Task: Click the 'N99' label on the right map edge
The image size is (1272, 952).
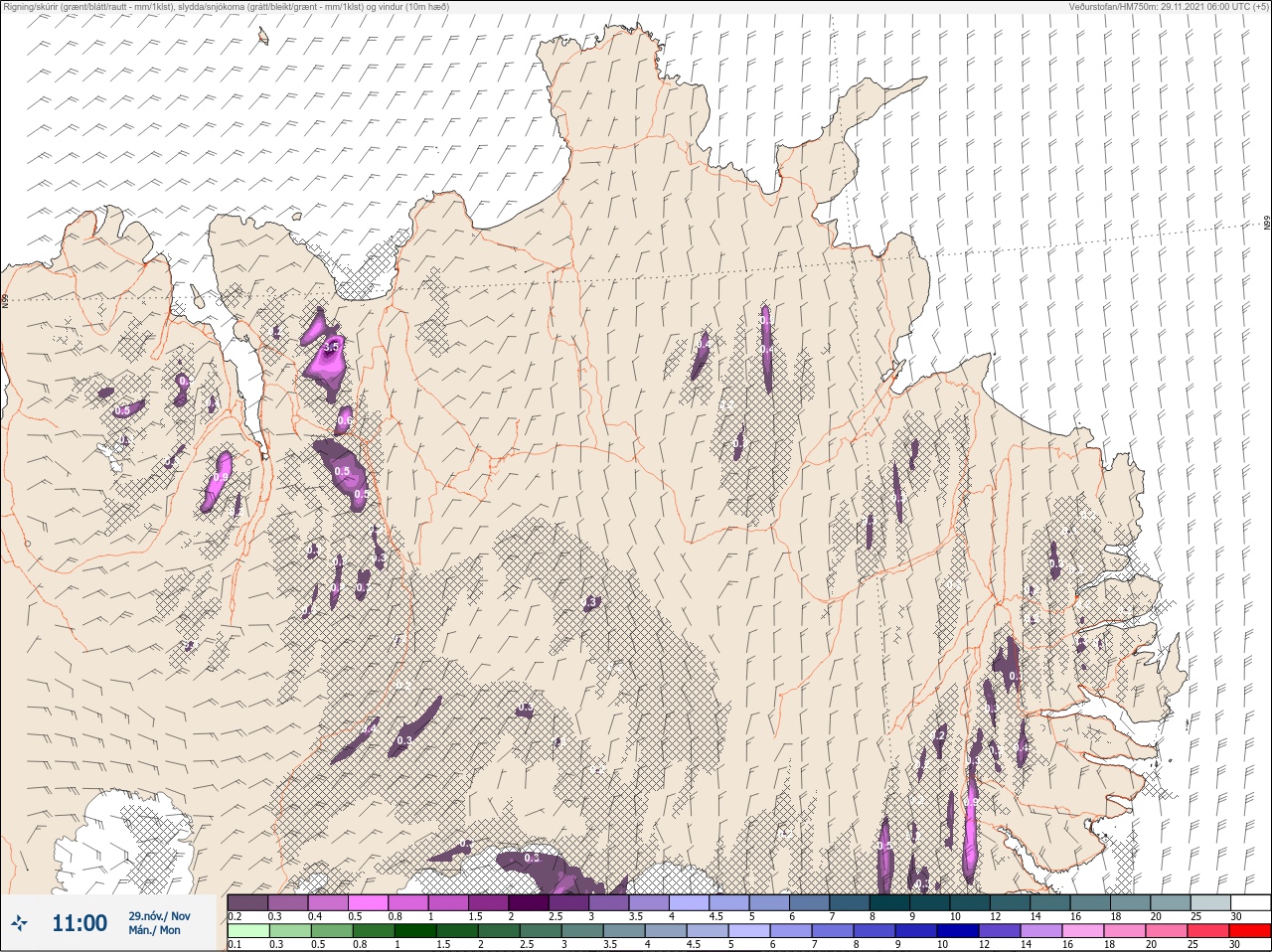Action: coord(1266,224)
